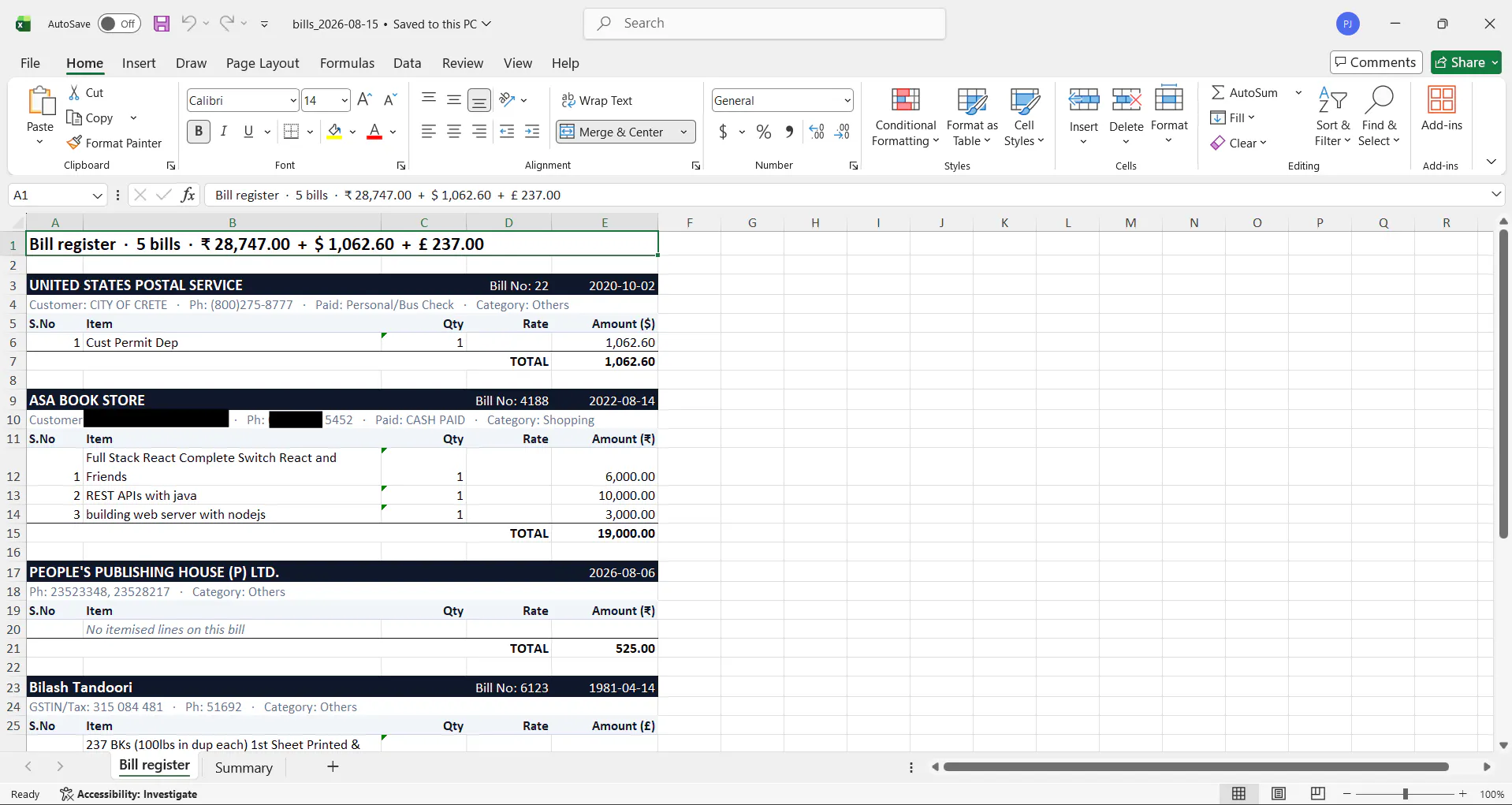Toggle Bottom Align vertical alignment
1512x805 pixels.
pyautogui.click(x=479, y=99)
